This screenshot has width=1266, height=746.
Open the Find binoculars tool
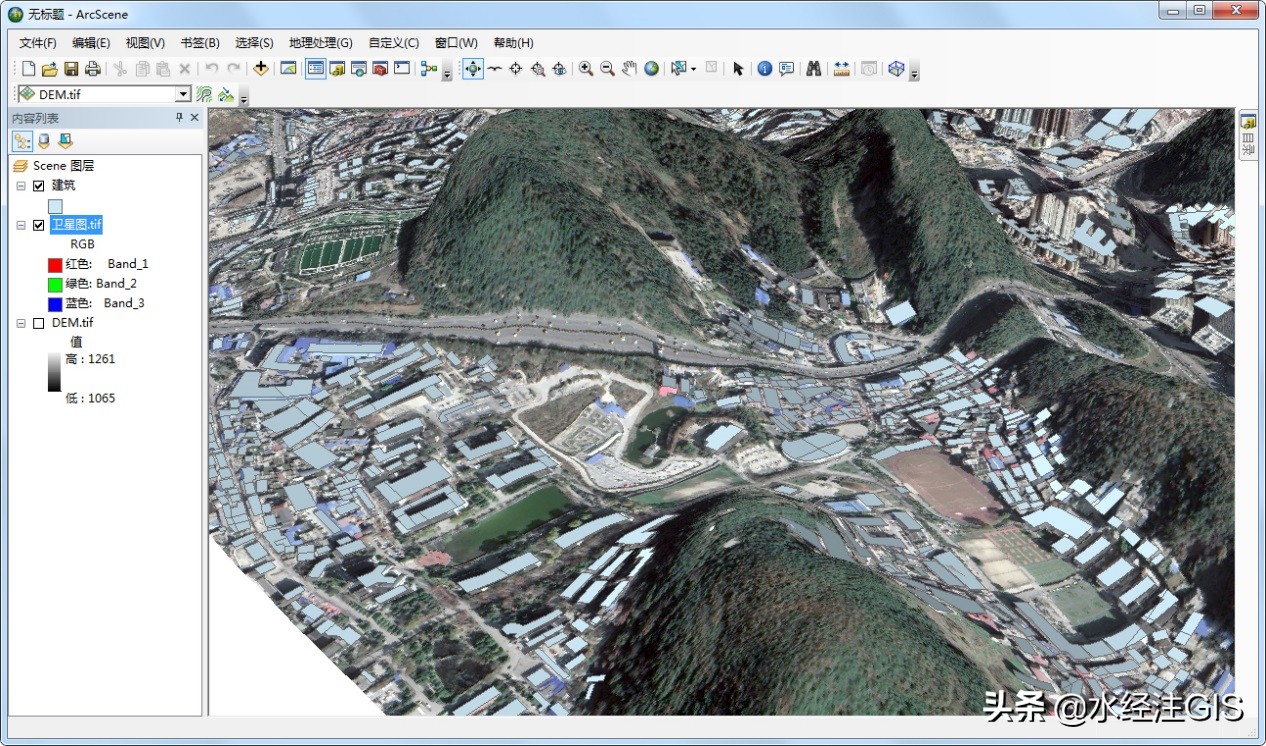[814, 69]
